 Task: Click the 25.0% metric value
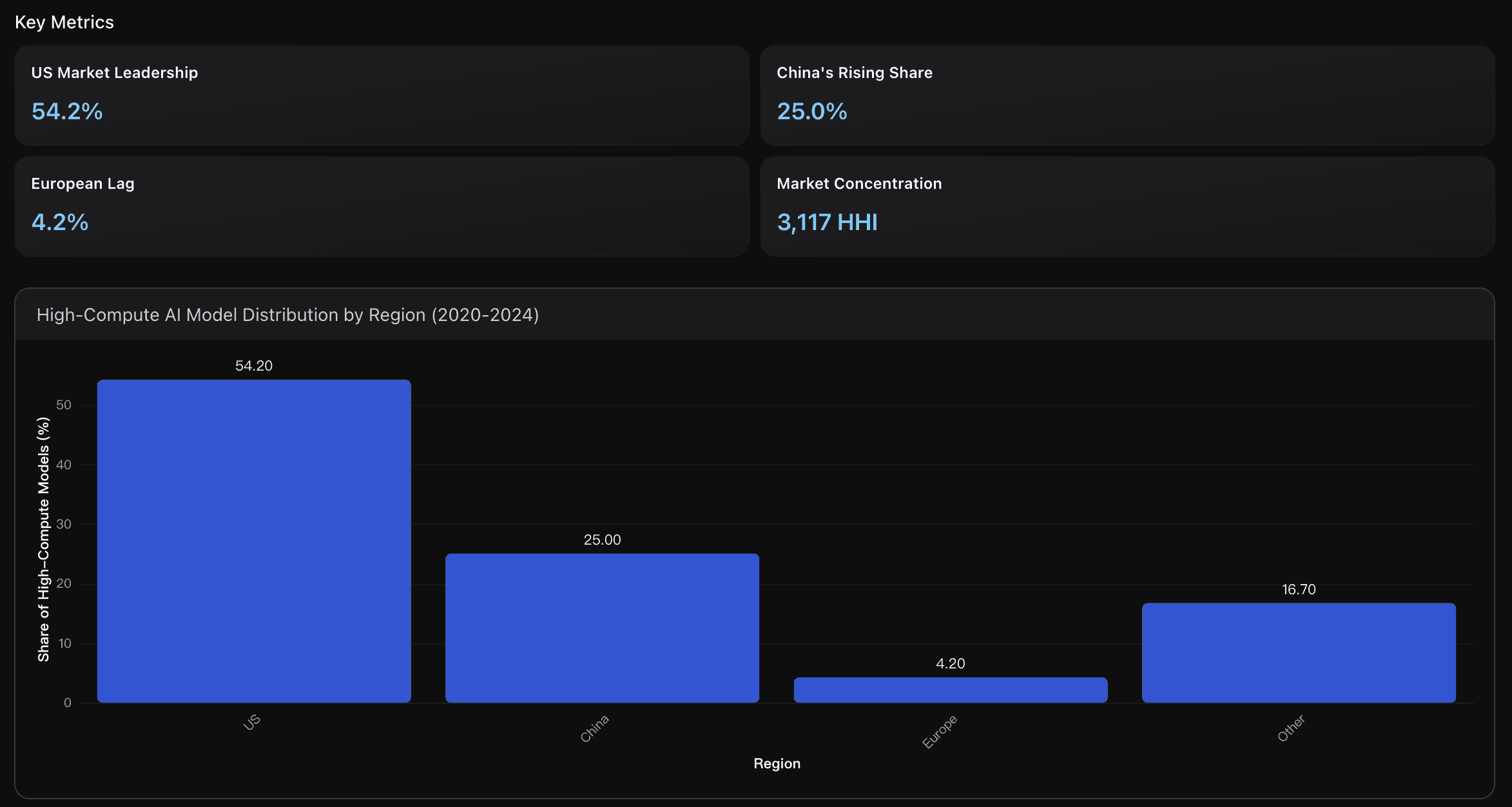(x=811, y=112)
